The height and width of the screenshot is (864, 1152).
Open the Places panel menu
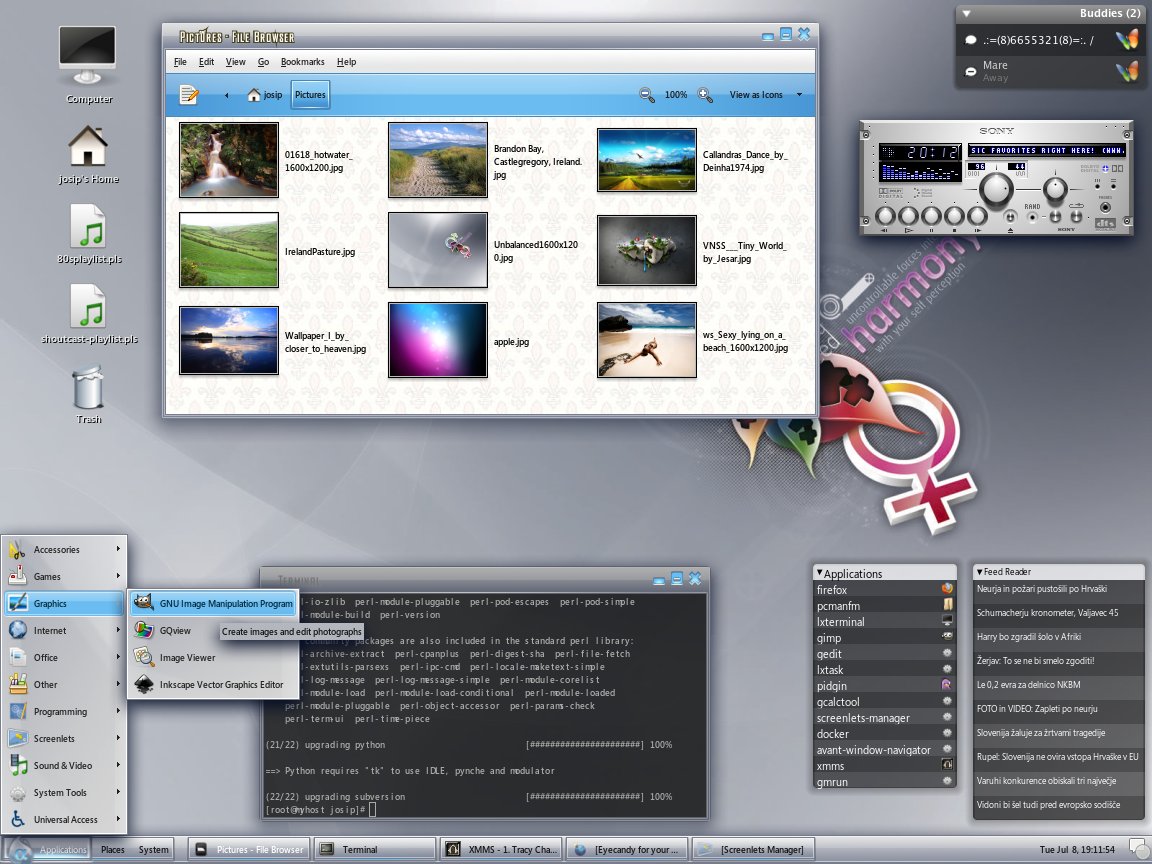click(x=112, y=849)
